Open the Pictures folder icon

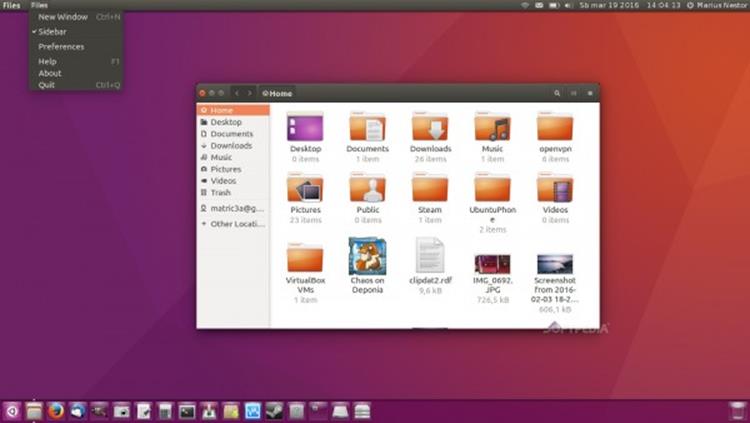[x=305, y=189]
